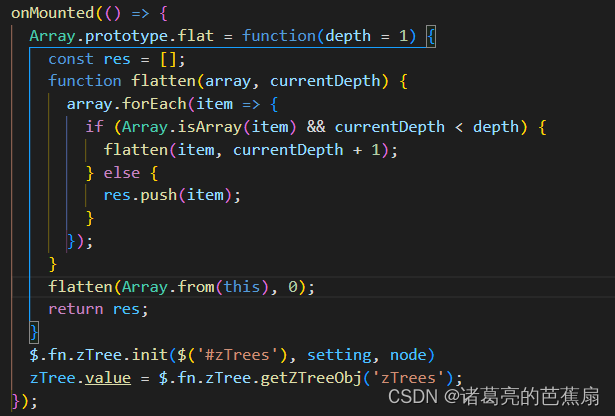Click highlighted closing brace below 'return res;'
615x416 pixels.
34,332
